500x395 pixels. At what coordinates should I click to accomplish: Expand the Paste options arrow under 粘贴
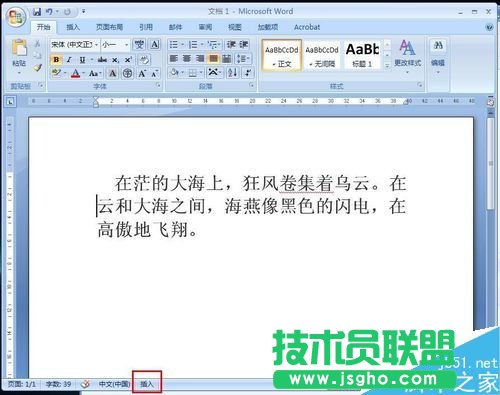[x=19, y=73]
